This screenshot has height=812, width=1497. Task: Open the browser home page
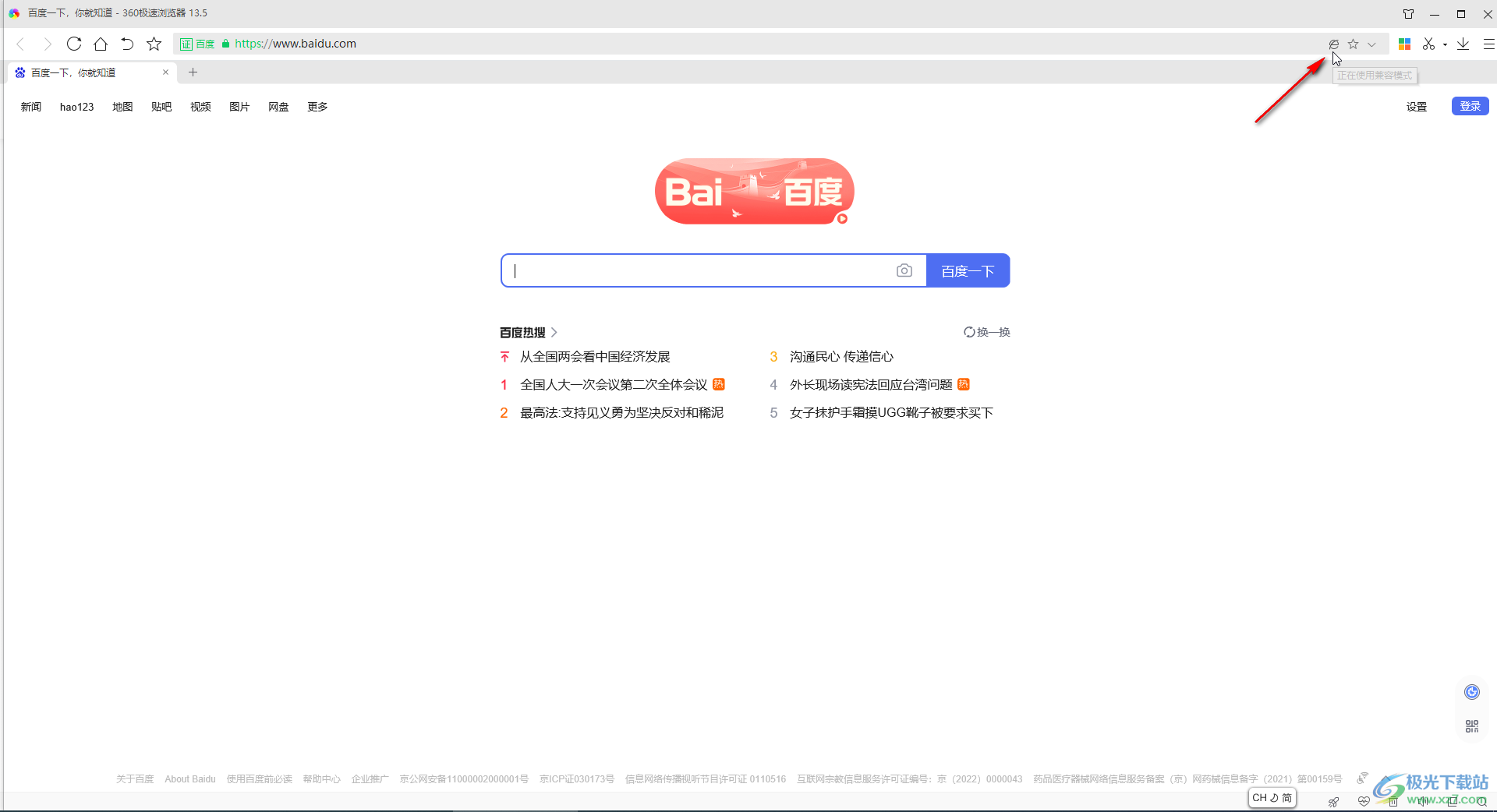[x=101, y=44]
